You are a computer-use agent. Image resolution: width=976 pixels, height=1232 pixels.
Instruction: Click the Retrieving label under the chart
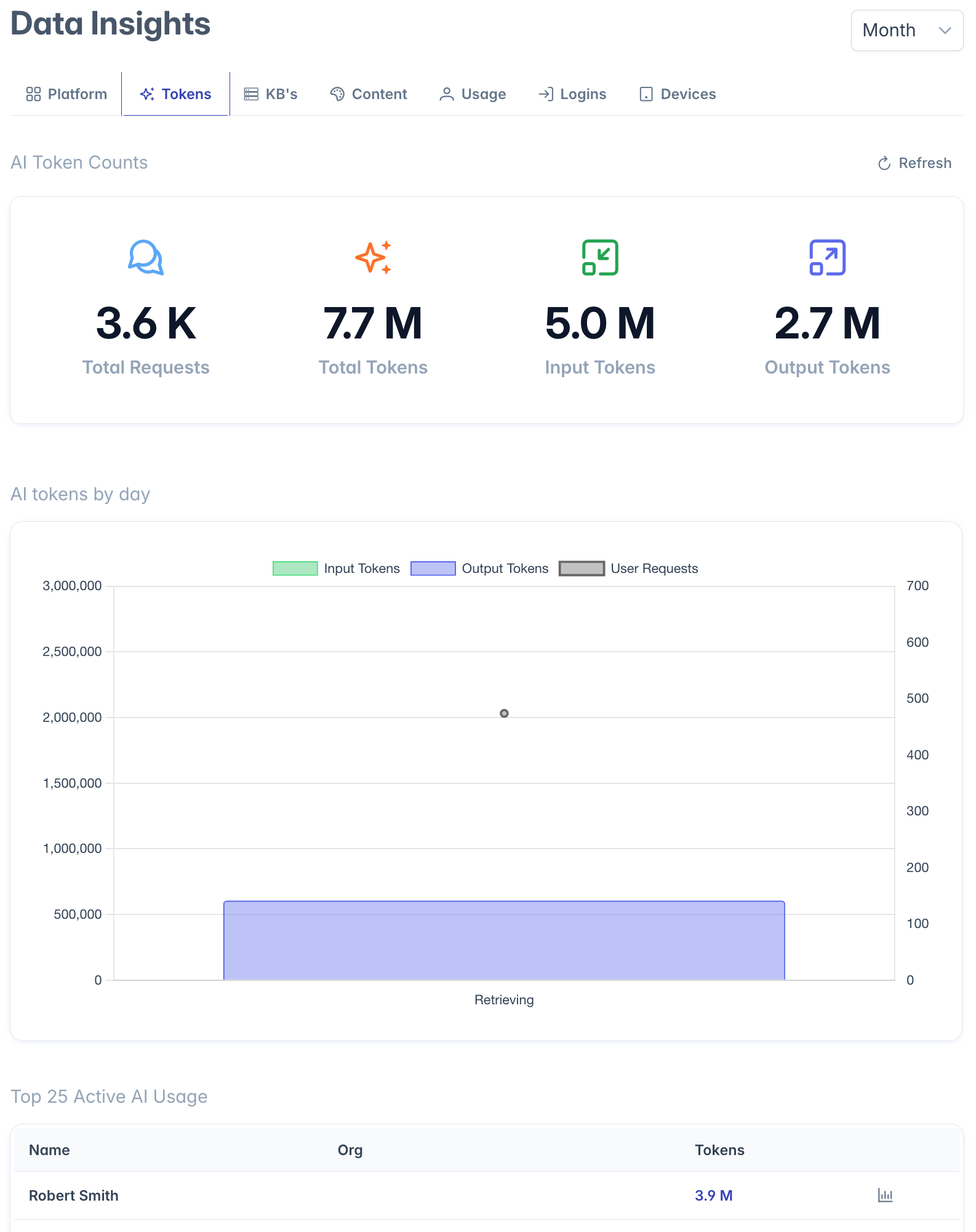point(504,1000)
